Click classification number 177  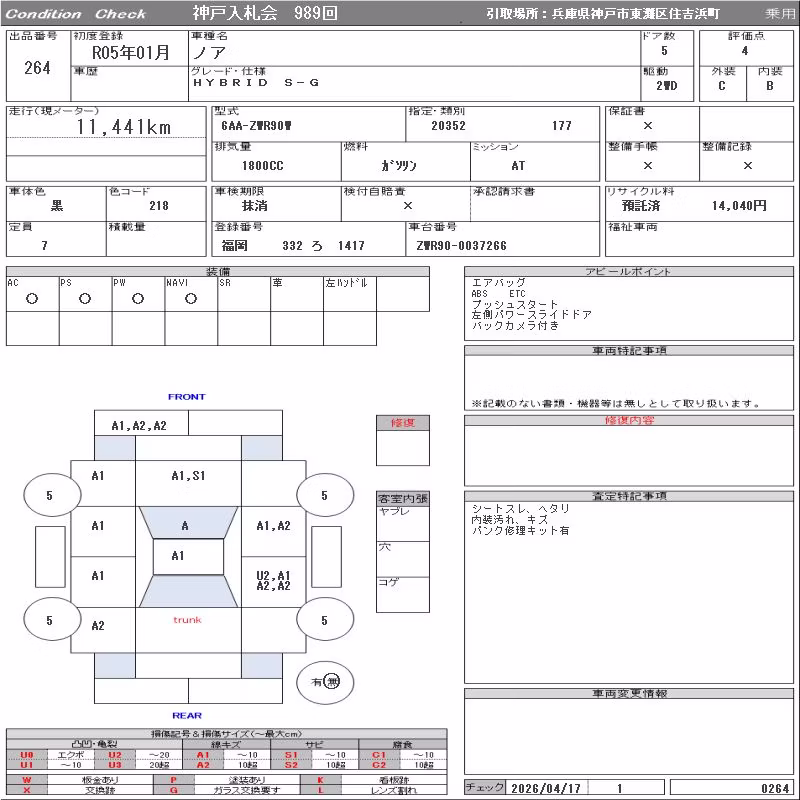coord(562,126)
